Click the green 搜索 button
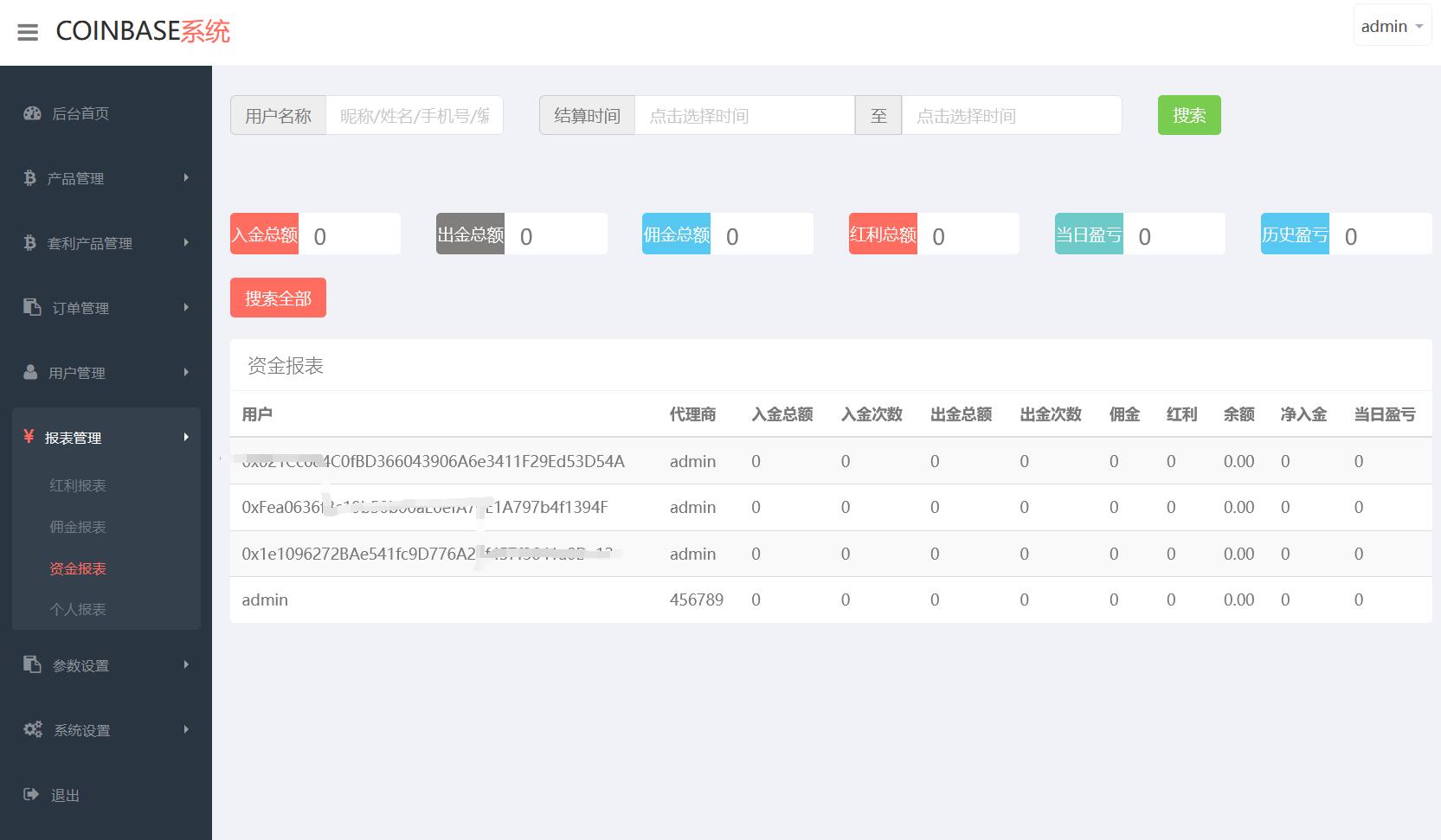The height and width of the screenshot is (840, 1441). (1189, 115)
